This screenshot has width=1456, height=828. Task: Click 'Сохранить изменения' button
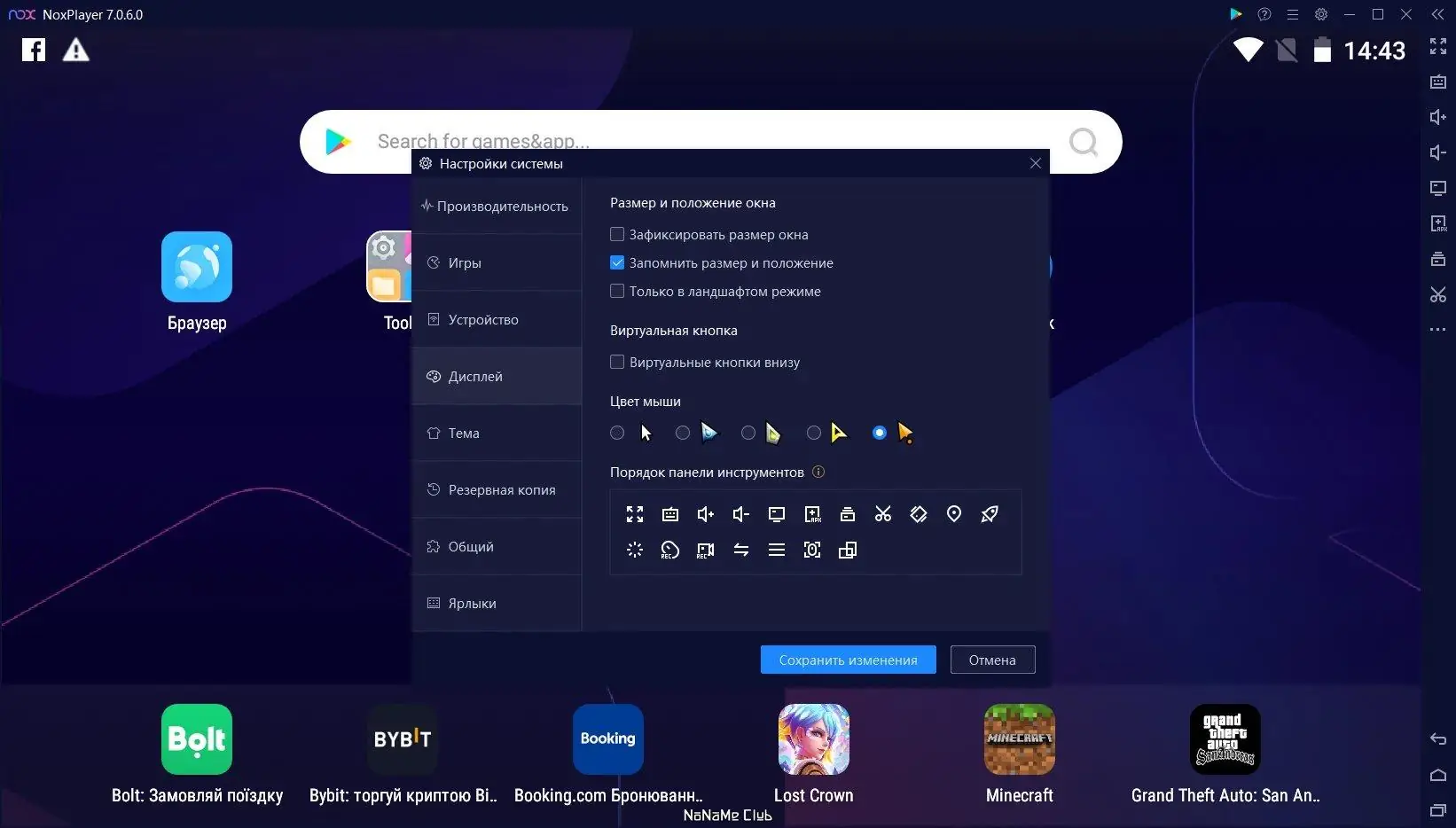849,660
